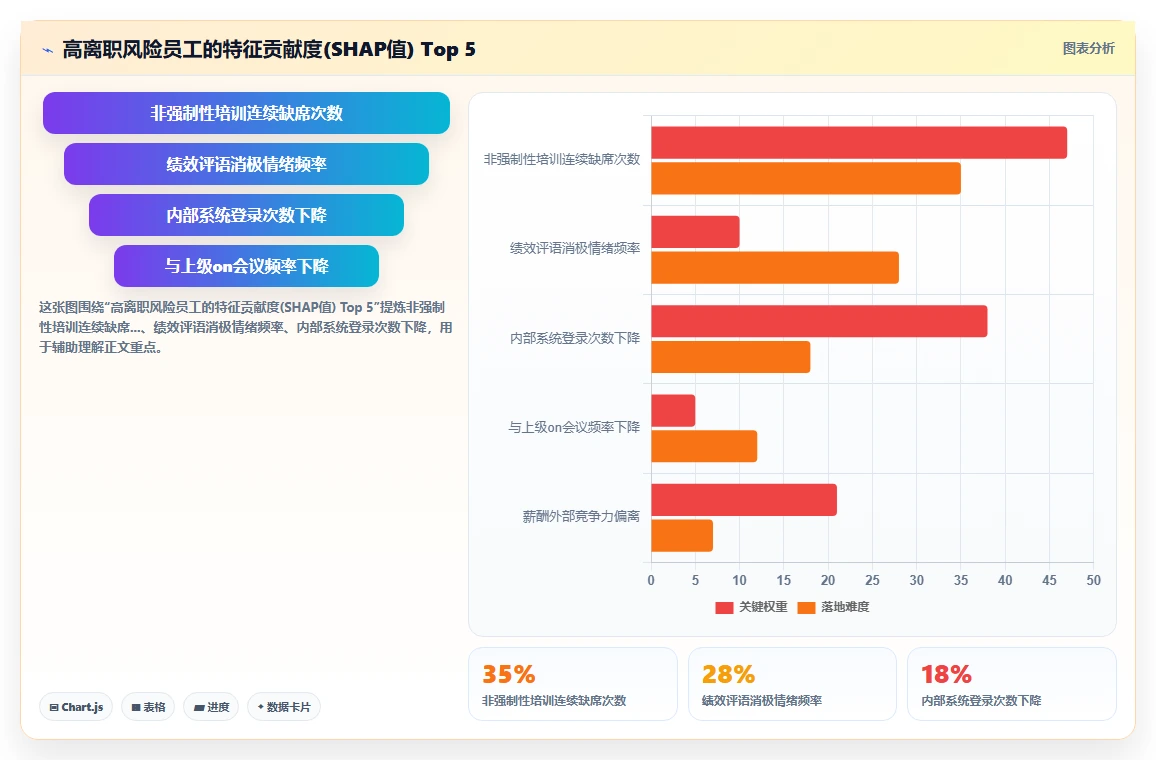The height and width of the screenshot is (760, 1156).
Task: Click the orange bar for 内部系统登录次数下降
Action: (731, 357)
